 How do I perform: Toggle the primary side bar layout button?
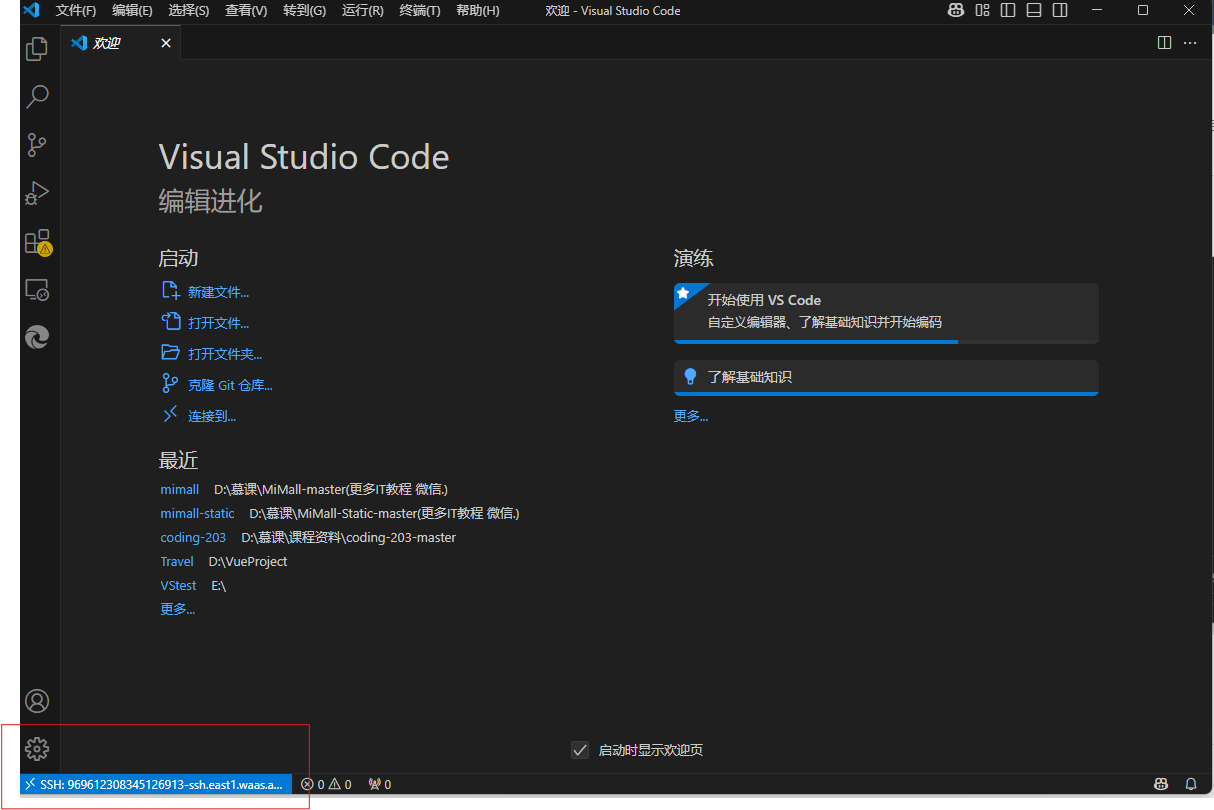(1008, 11)
